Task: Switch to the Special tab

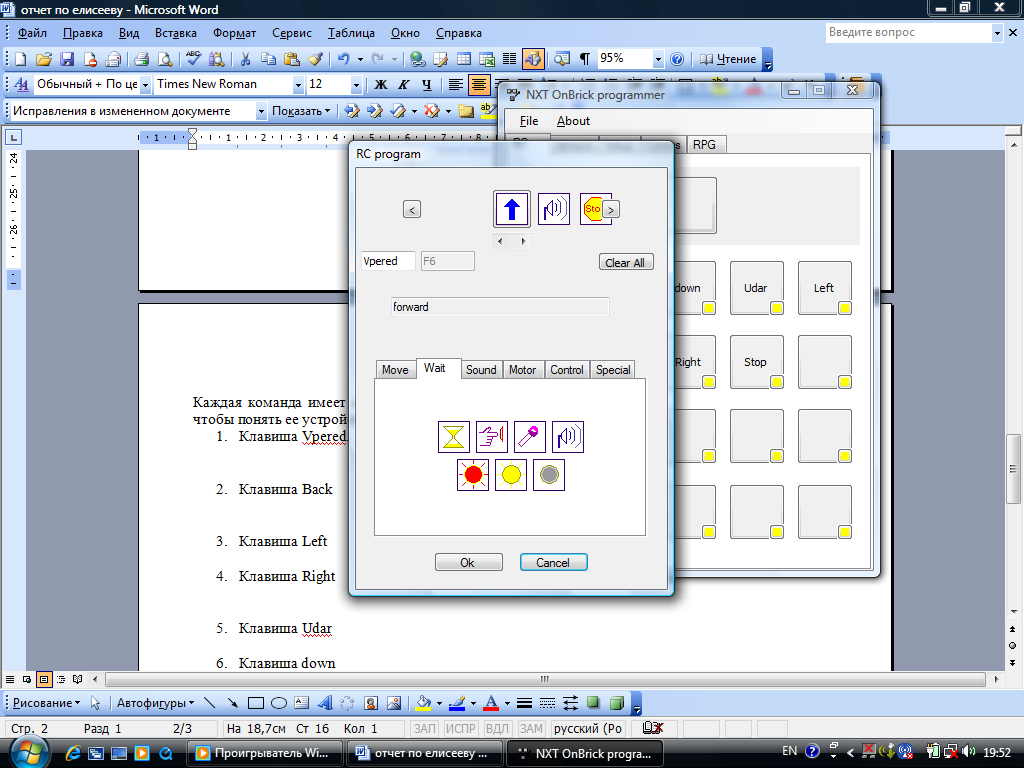Action: [613, 370]
